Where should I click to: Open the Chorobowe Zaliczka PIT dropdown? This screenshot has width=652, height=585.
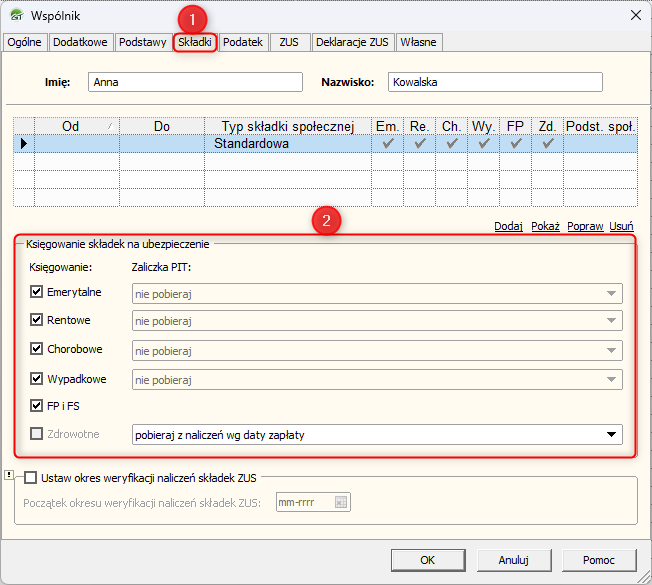610,351
